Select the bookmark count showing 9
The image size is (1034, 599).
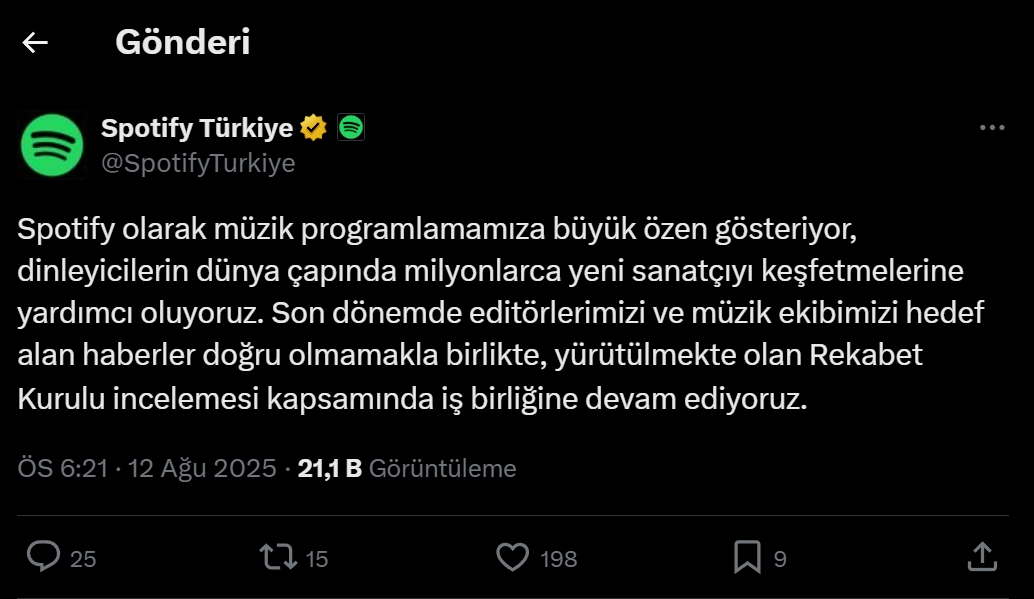coord(781,558)
